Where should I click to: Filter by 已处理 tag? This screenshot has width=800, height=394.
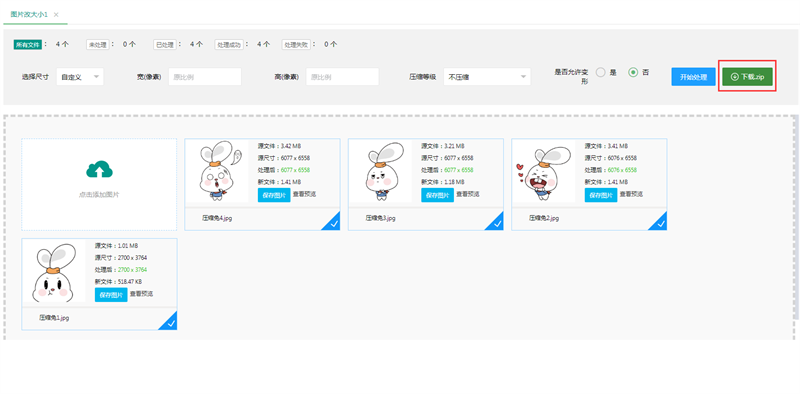[x=165, y=44]
